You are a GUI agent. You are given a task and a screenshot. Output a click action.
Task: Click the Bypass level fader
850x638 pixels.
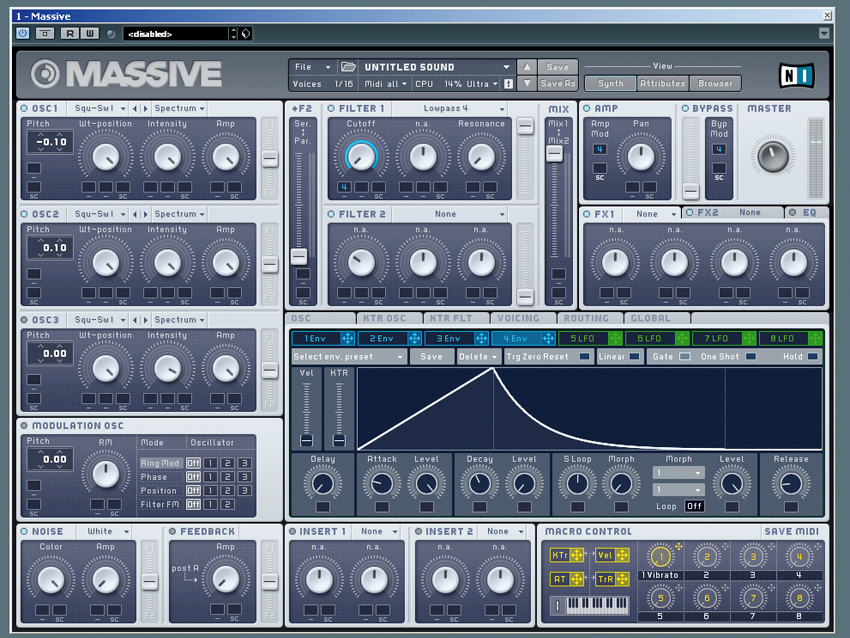click(690, 190)
